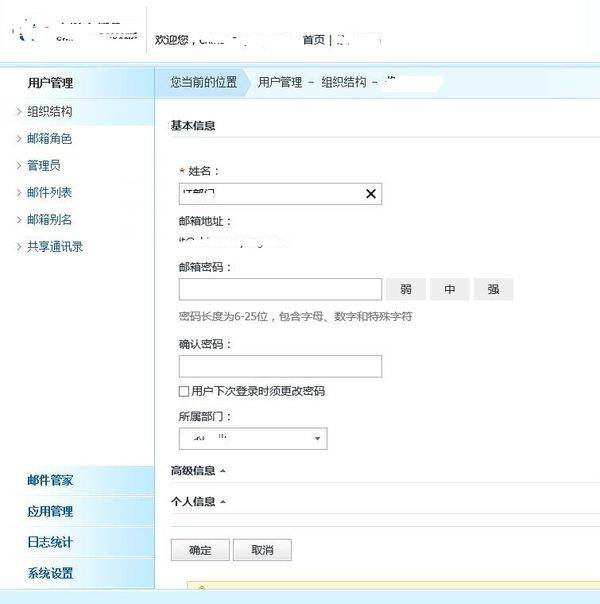Click the 确定 button
600x604 pixels.
[200, 550]
